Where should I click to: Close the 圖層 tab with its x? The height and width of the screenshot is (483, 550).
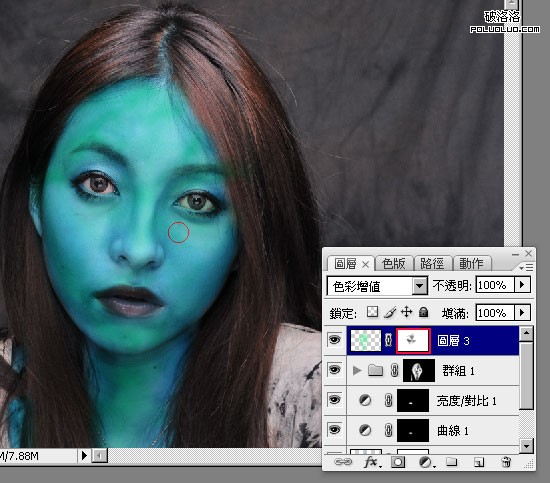click(365, 264)
